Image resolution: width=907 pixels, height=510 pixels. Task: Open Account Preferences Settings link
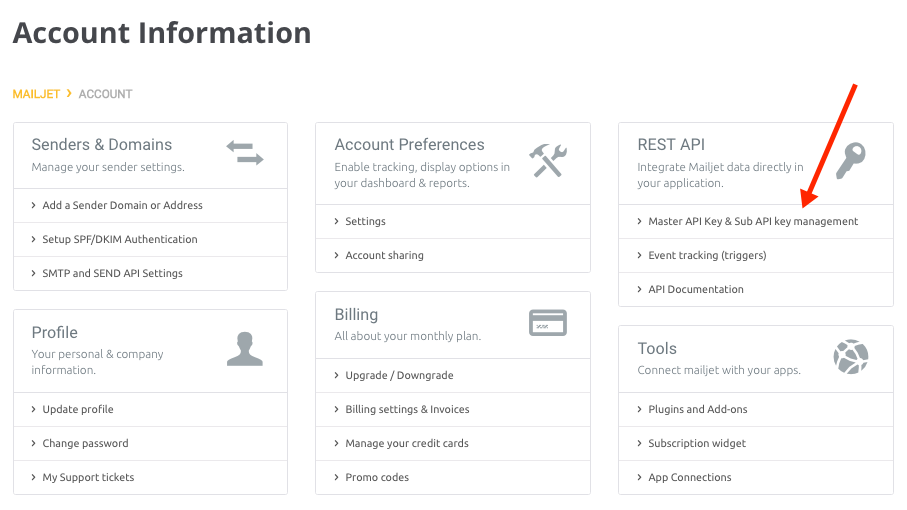click(x=366, y=221)
